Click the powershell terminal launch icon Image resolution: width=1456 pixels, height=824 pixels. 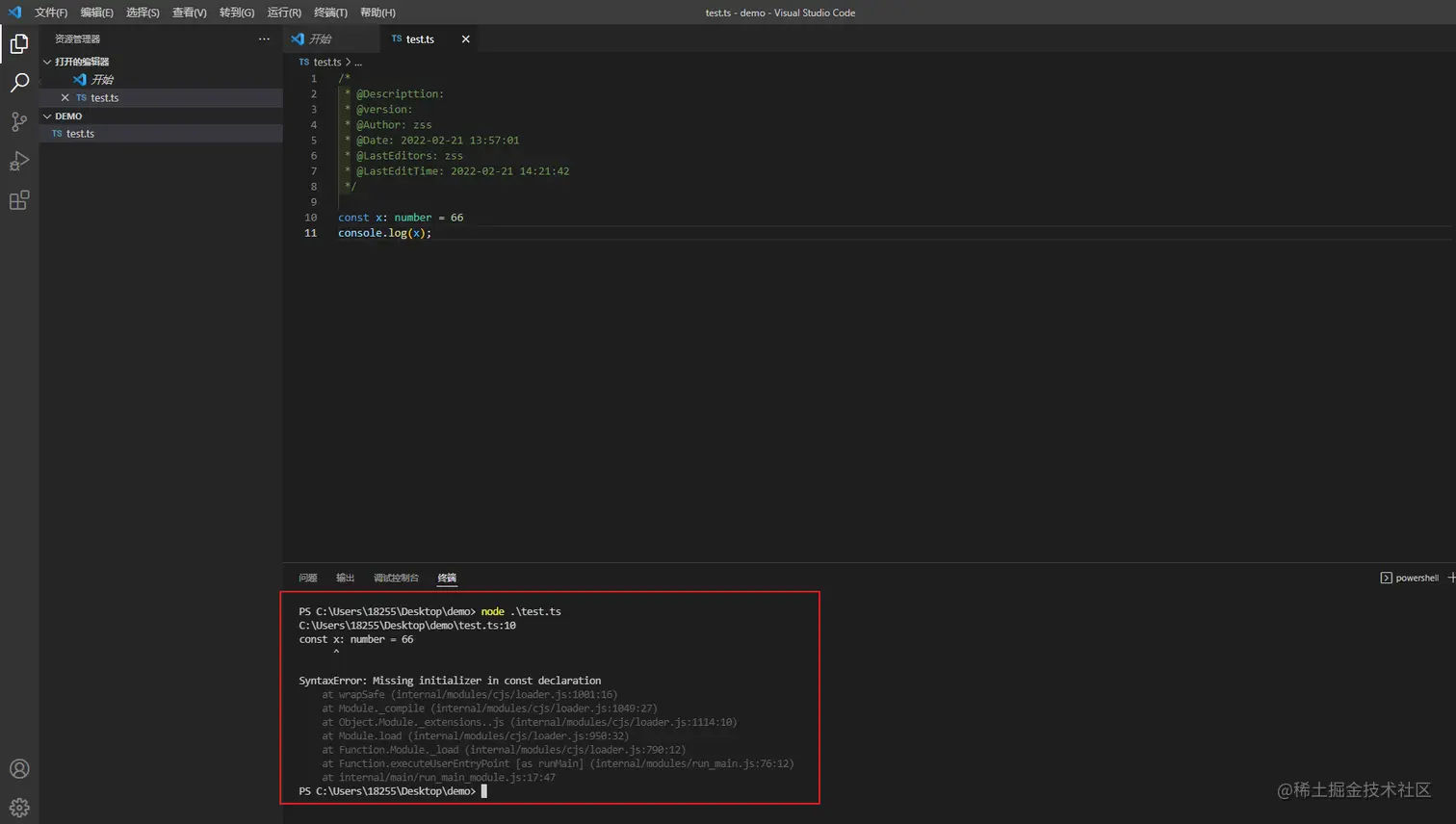click(x=1386, y=578)
